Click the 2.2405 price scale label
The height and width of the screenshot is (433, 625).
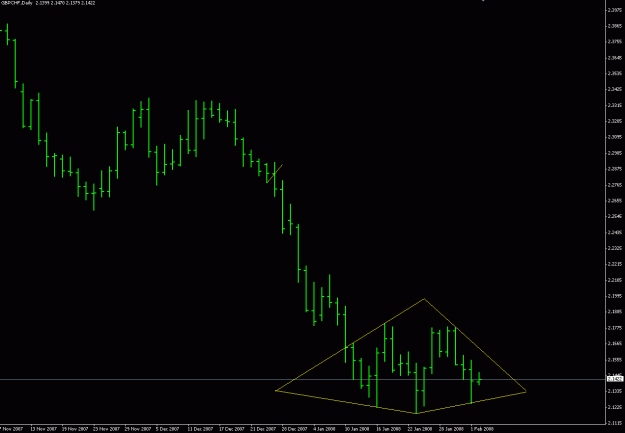click(x=616, y=232)
